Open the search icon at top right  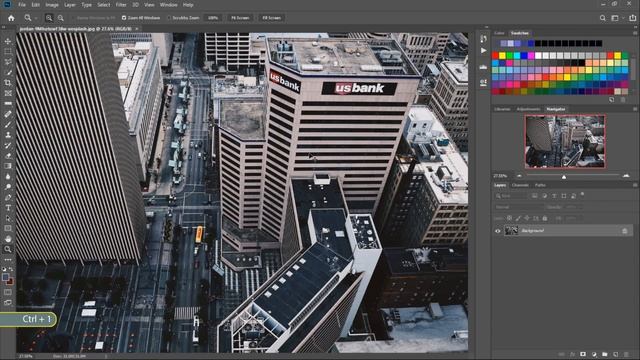pos(602,18)
